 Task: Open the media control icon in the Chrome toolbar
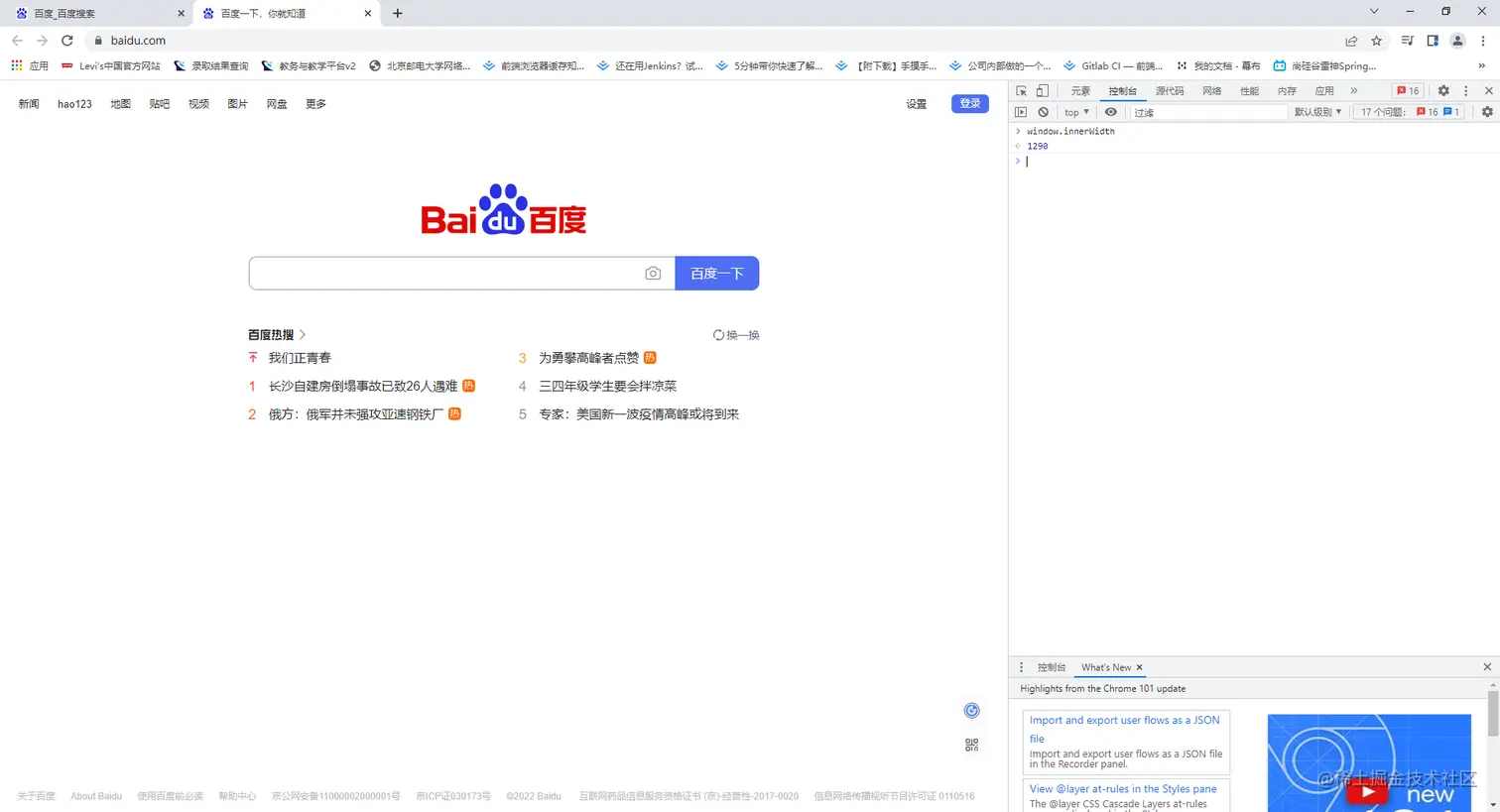point(1407,41)
